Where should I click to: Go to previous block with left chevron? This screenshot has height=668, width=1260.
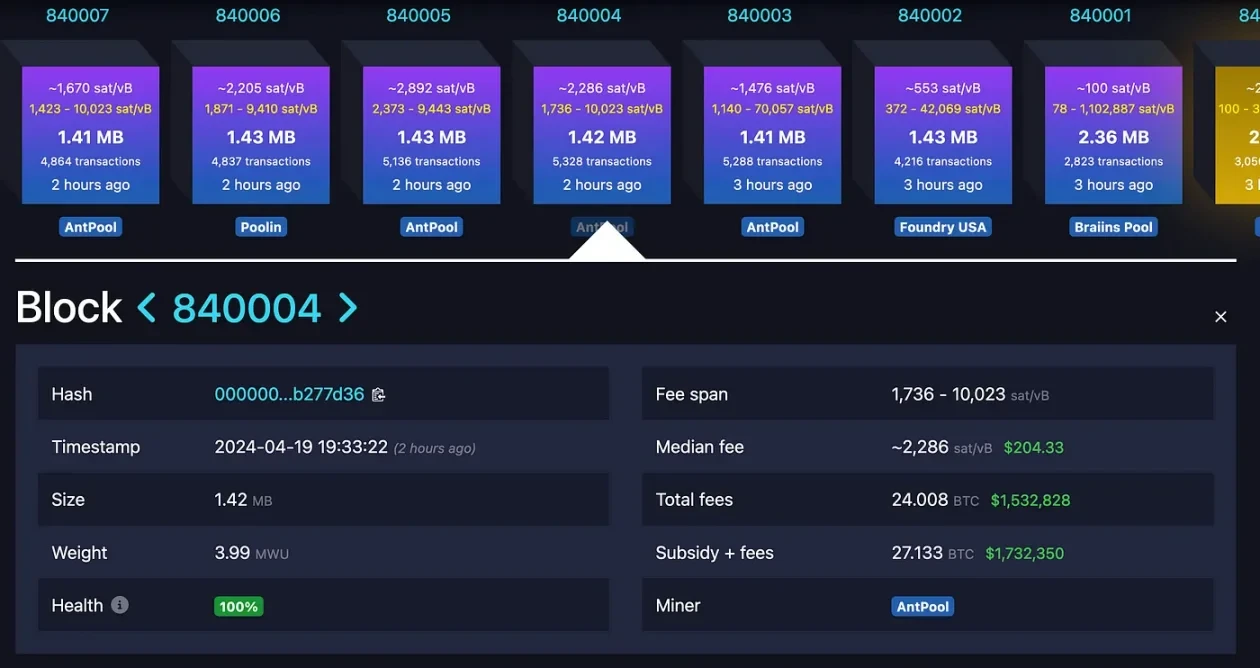pos(146,308)
